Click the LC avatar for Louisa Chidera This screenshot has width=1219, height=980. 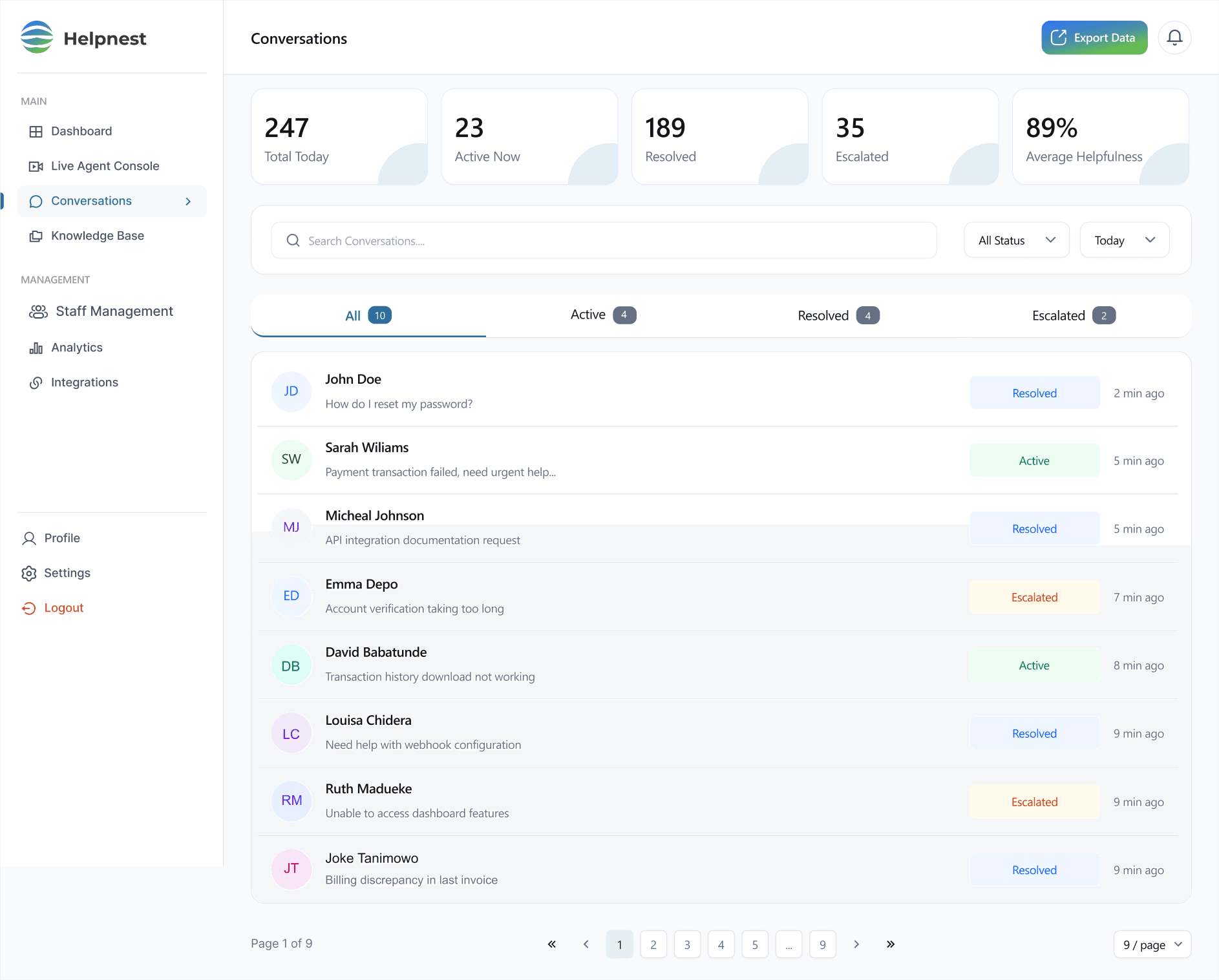(291, 734)
